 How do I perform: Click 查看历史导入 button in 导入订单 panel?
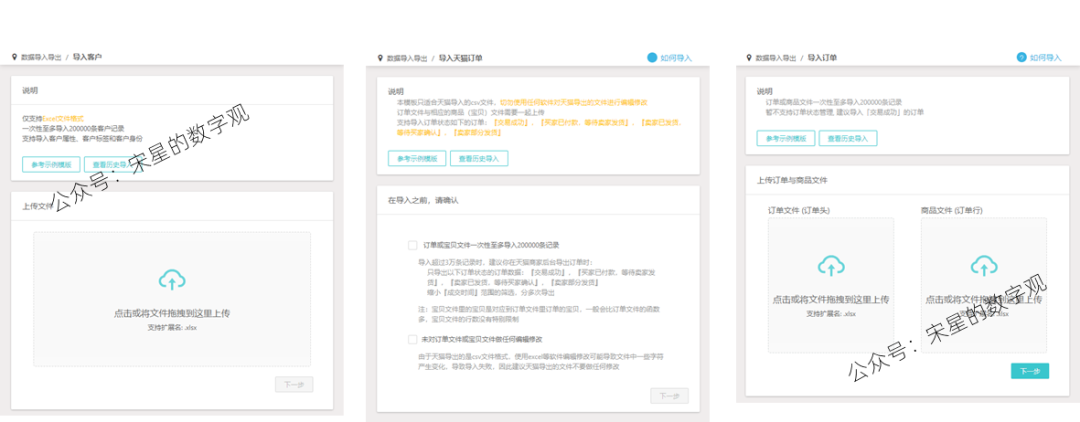(x=850, y=138)
